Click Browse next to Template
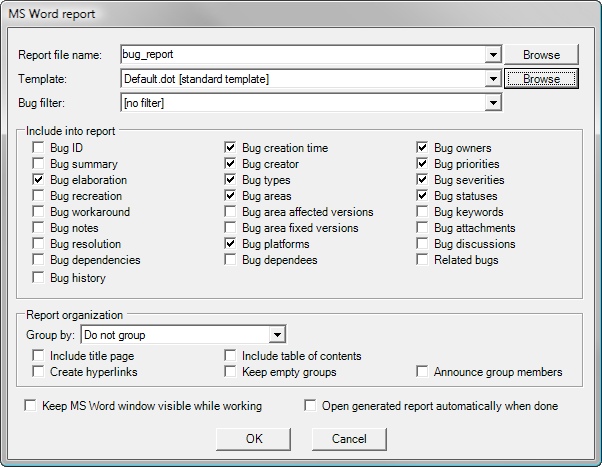This screenshot has height=467, width=602. (x=541, y=78)
